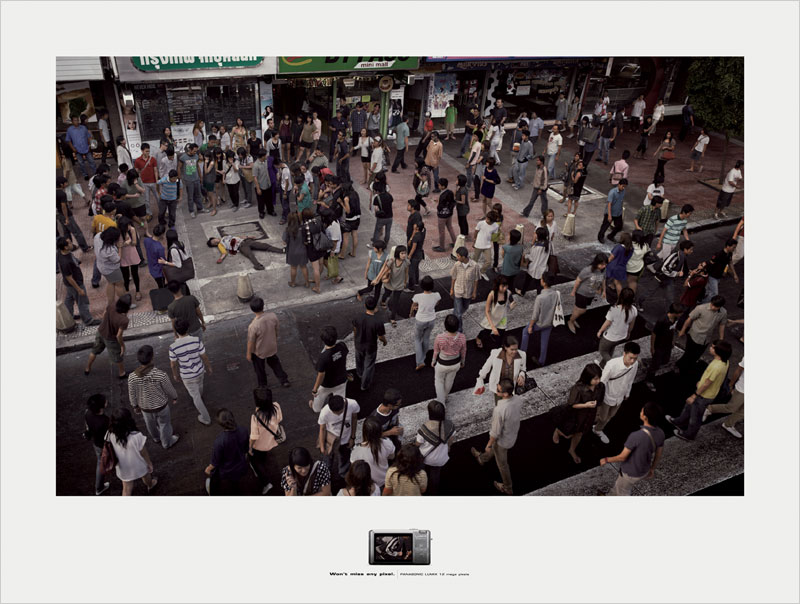The height and width of the screenshot is (604, 800).
Task: Click the LCD screen on the camera
Action: coord(392,547)
